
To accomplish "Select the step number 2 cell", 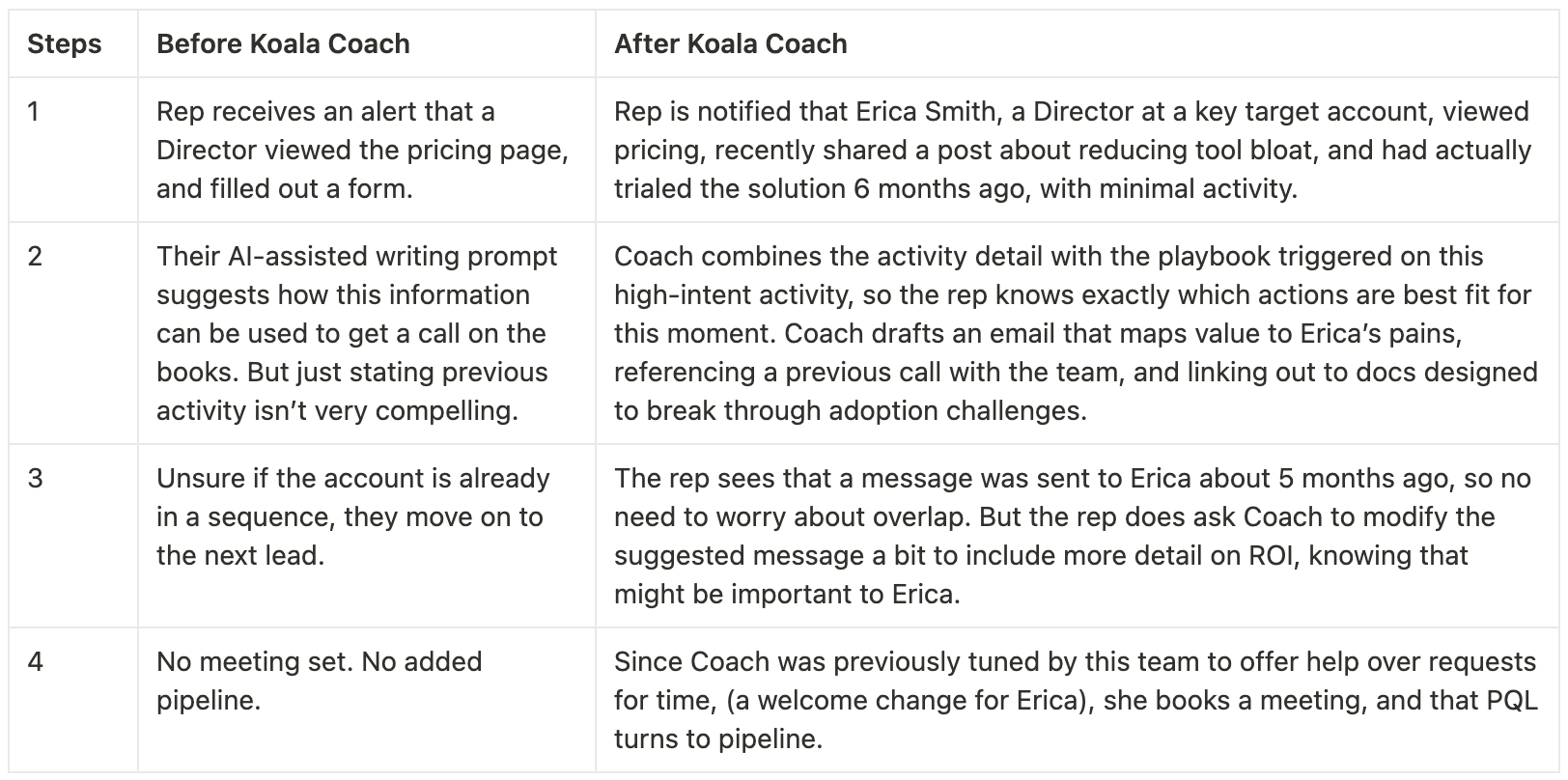I will (35, 257).
